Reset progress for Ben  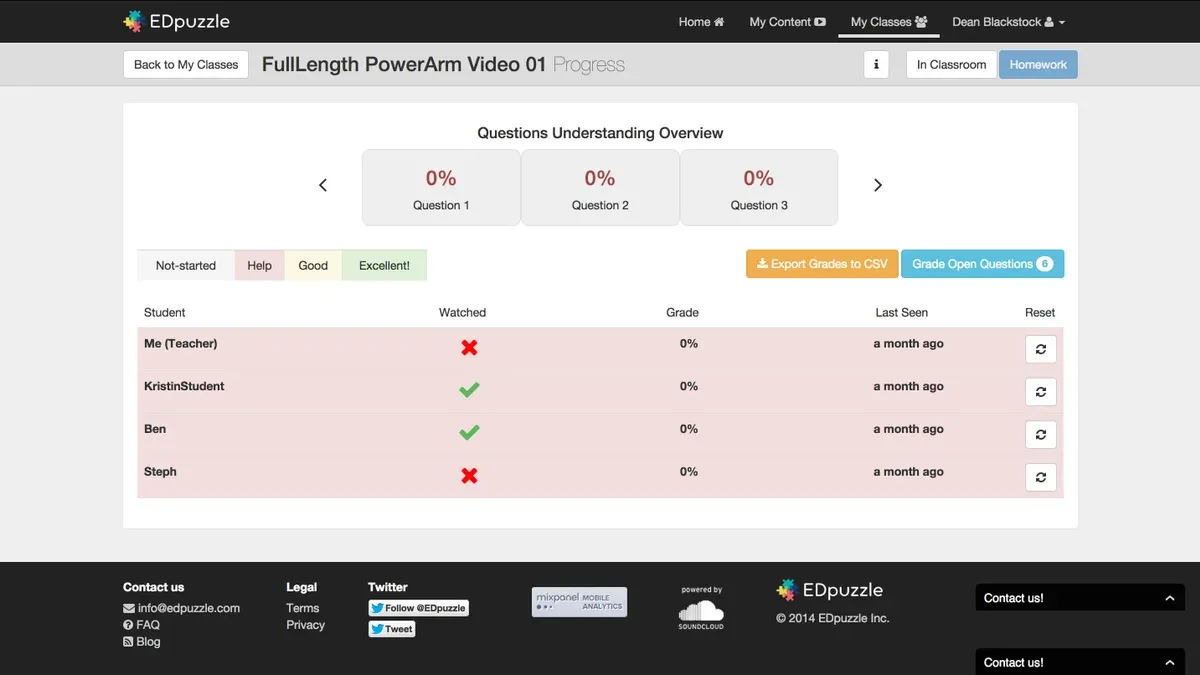click(1041, 435)
